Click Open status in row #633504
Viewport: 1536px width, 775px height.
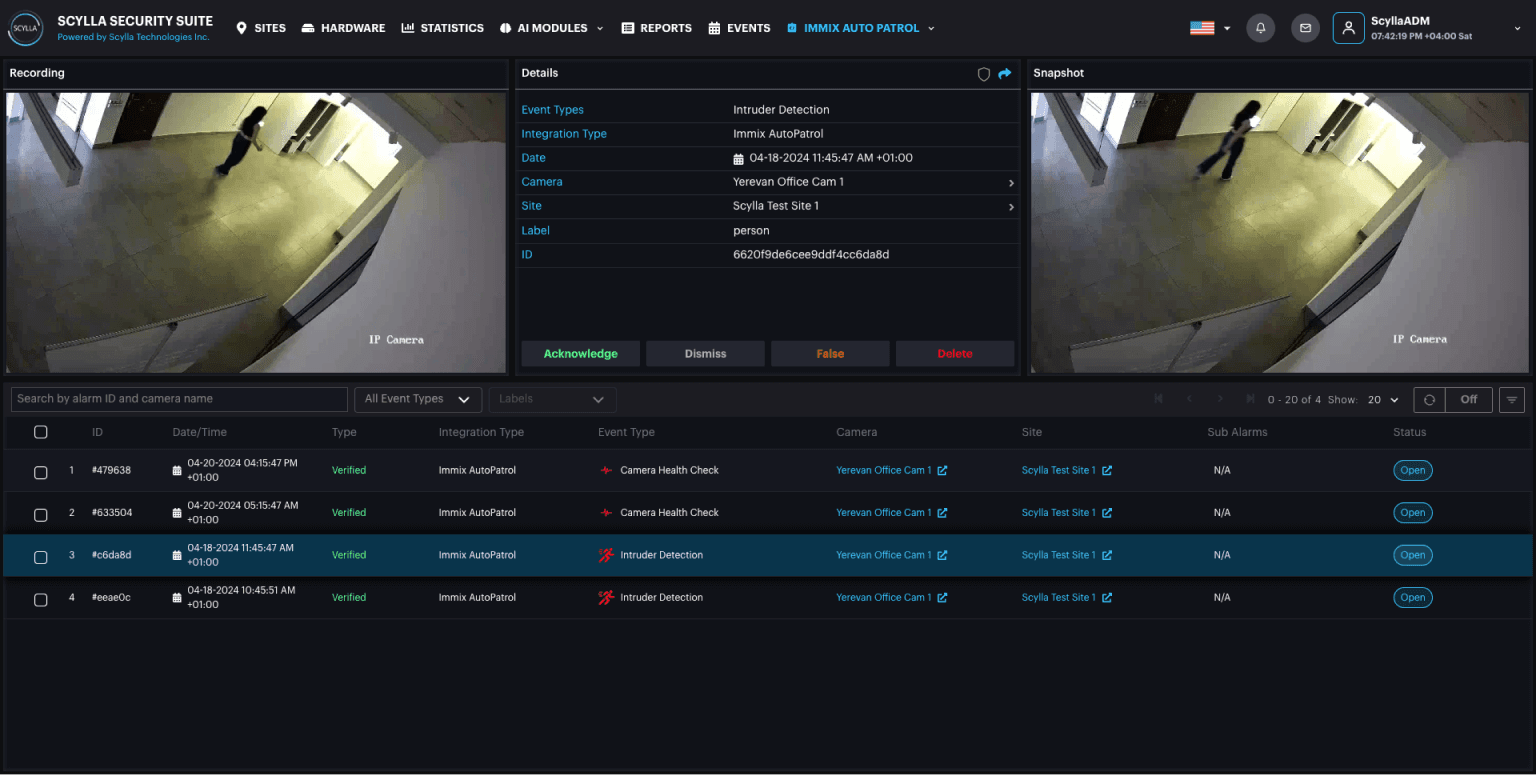(x=1413, y=513)
